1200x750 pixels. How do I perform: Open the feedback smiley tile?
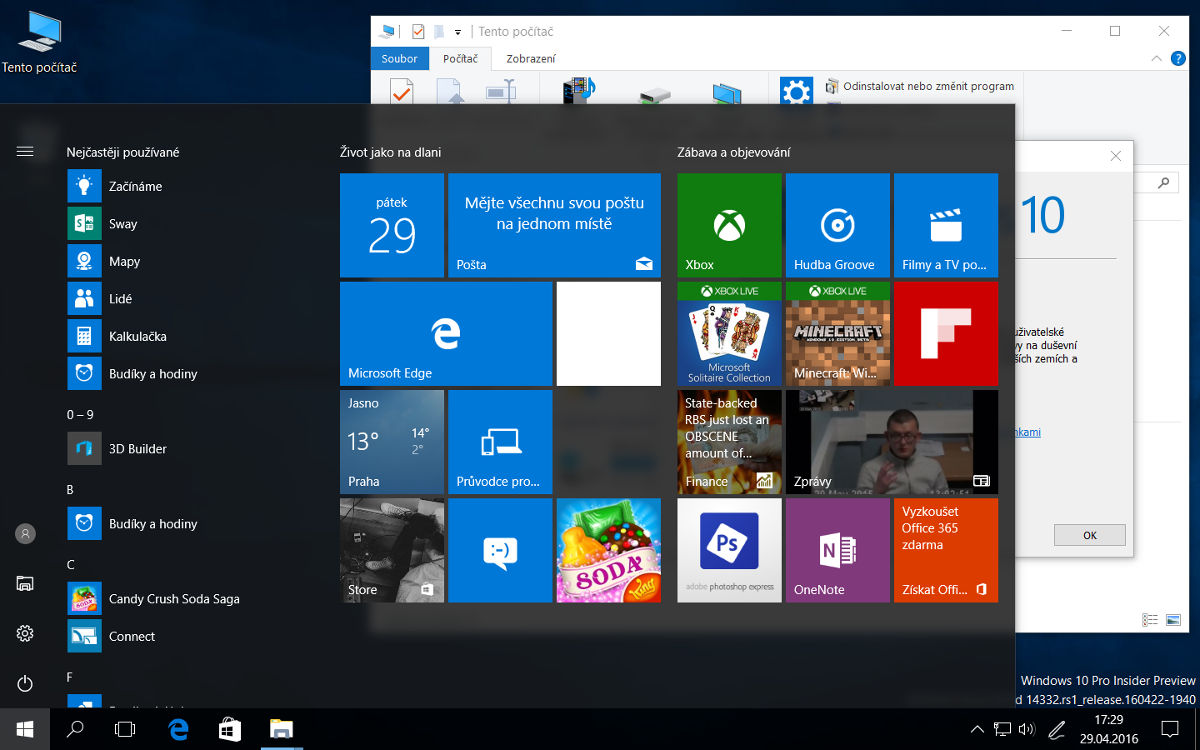[500, 550]
